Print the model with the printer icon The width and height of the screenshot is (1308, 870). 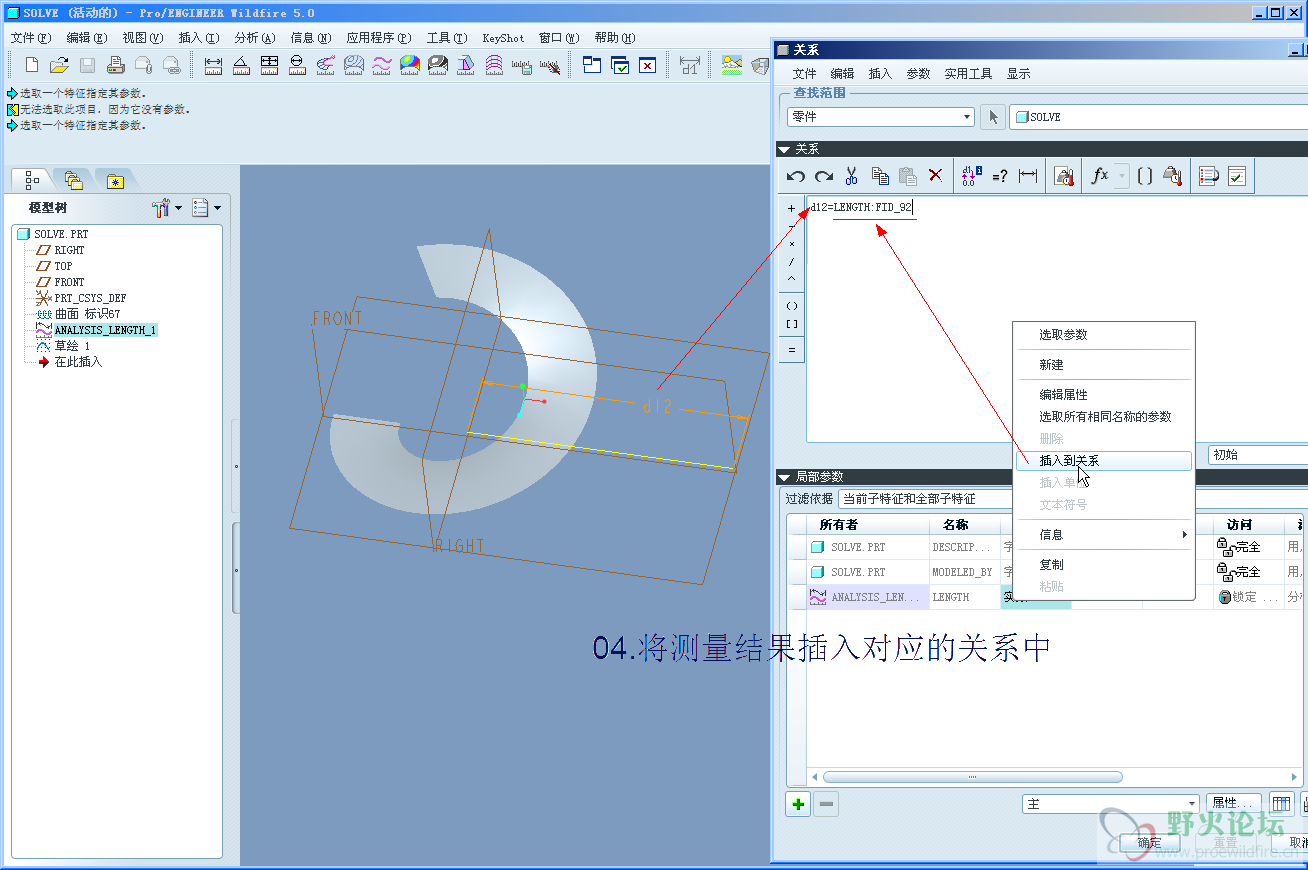[x=115, y=65]
